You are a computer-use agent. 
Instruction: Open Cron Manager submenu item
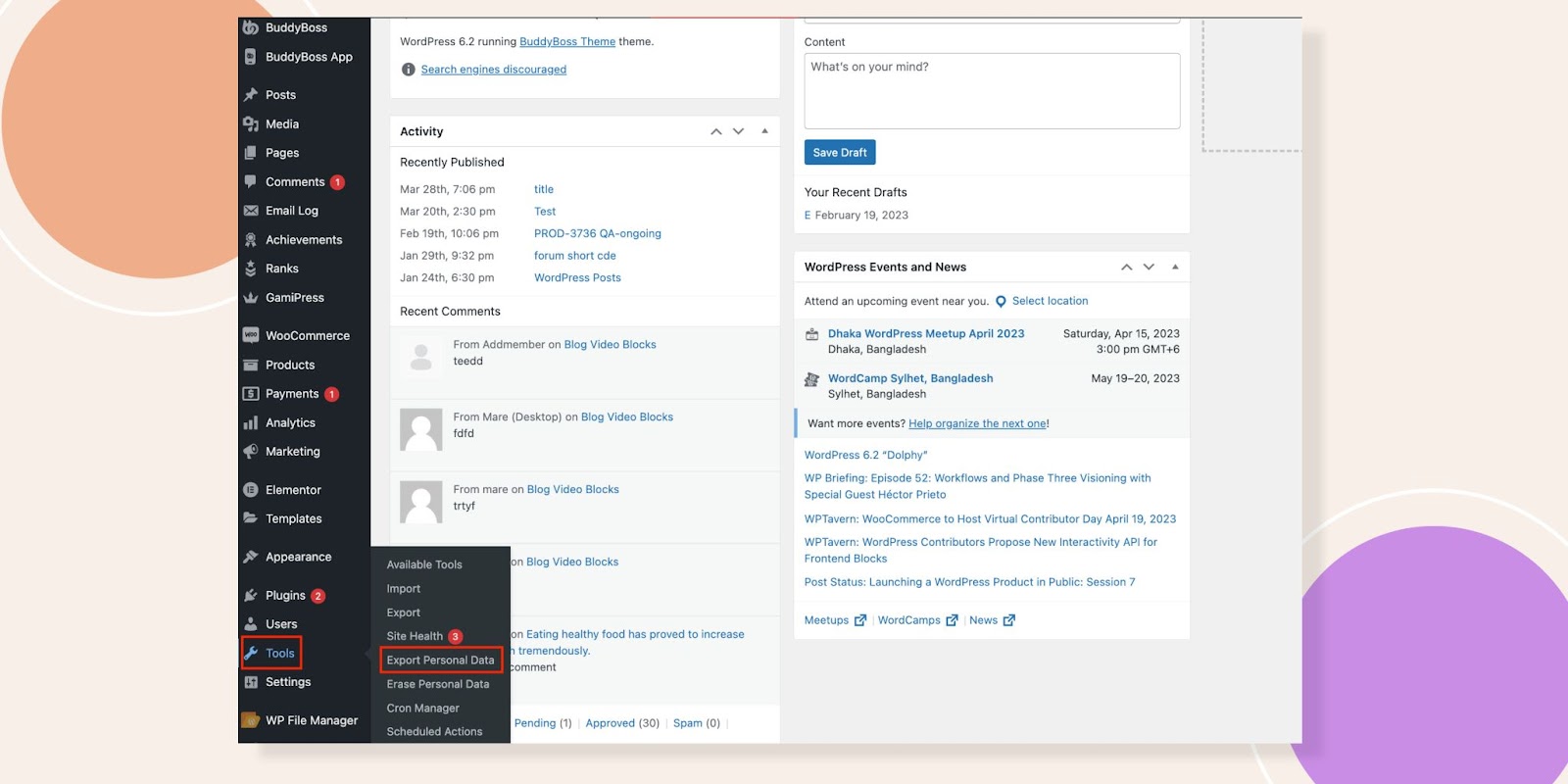tap(423, 709)
